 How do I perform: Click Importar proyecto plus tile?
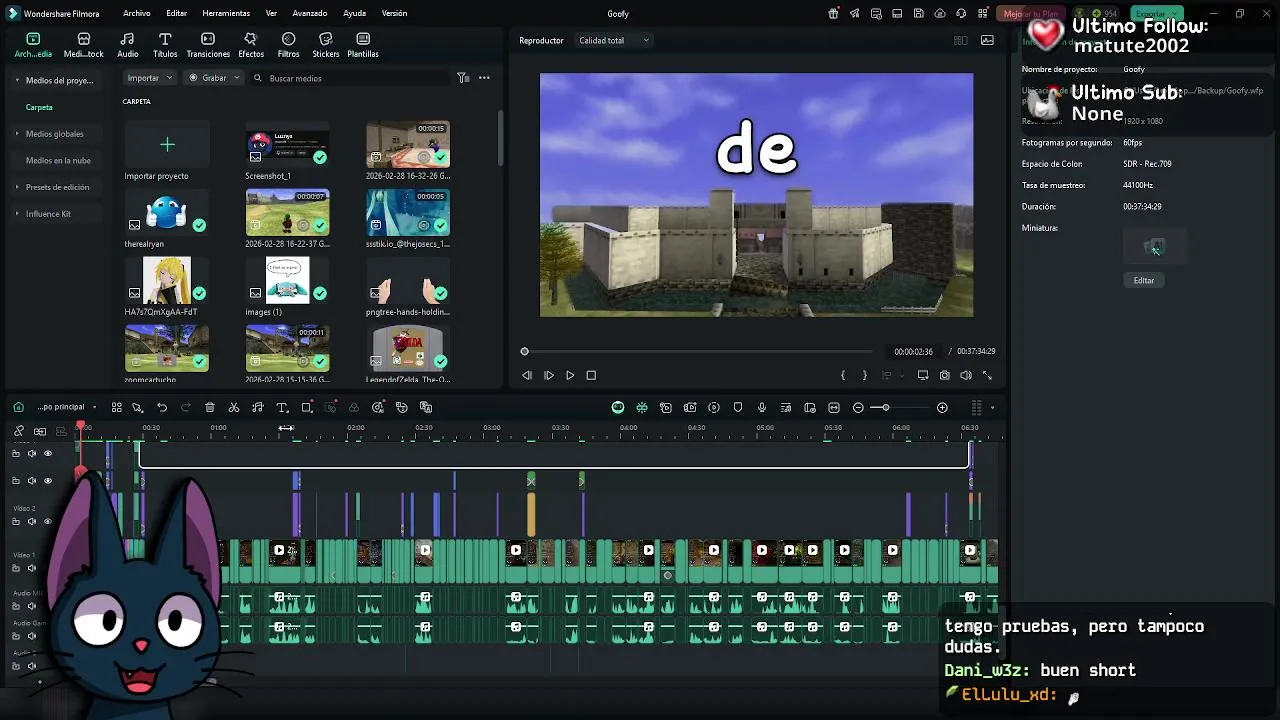(167, 145)
